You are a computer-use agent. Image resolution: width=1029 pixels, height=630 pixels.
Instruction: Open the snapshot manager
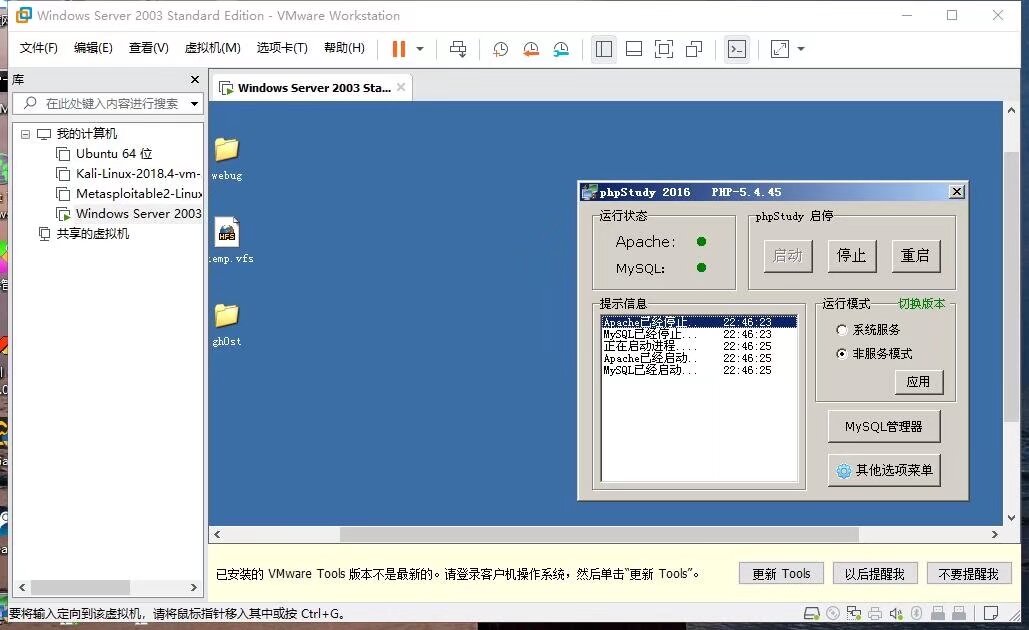pos(560,49)
